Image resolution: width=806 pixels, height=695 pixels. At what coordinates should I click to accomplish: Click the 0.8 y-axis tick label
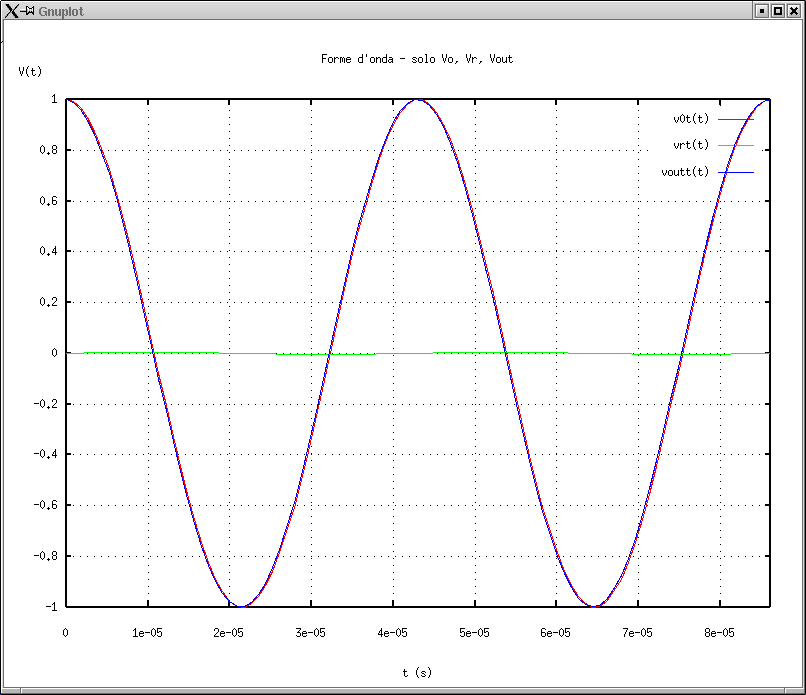coord(49,150)
